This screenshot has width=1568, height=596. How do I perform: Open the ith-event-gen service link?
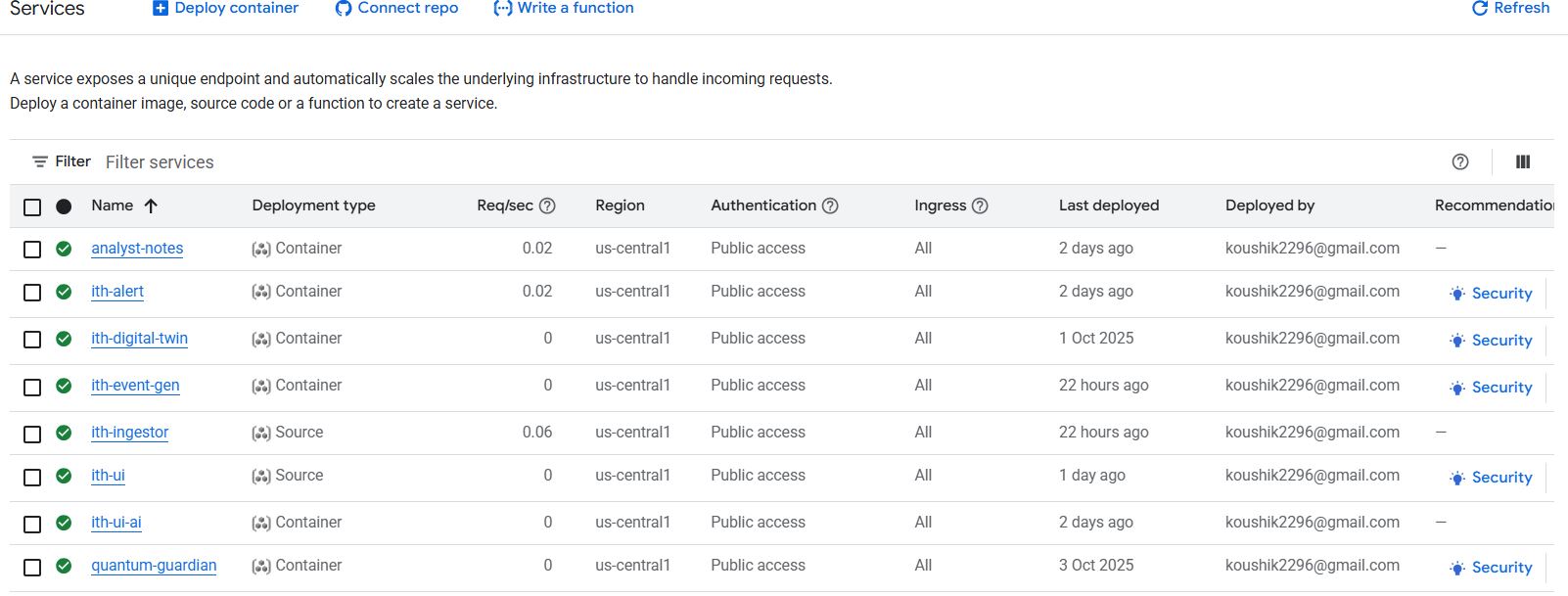point(135,386)
